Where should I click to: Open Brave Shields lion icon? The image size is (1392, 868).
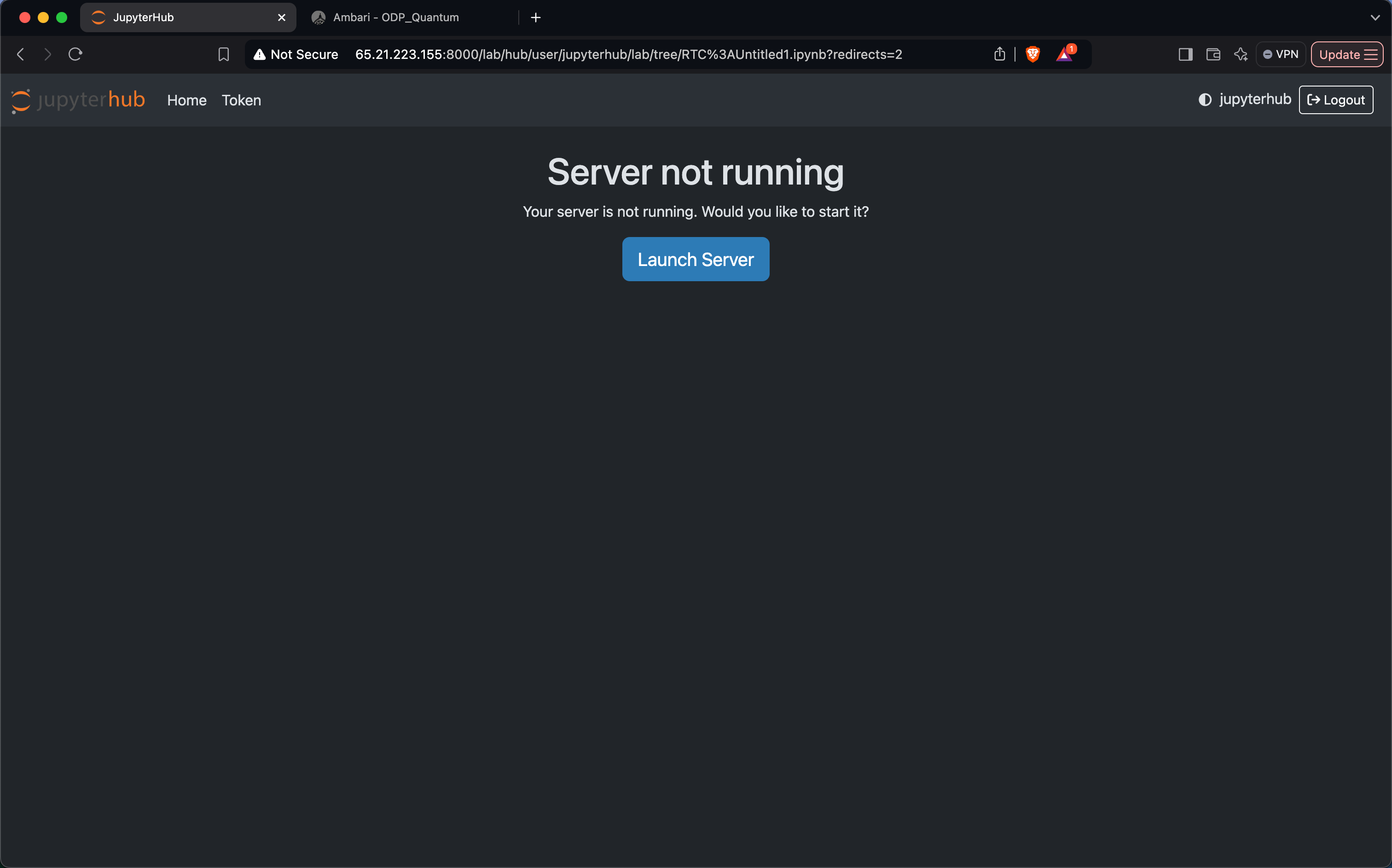[1032, 54]
